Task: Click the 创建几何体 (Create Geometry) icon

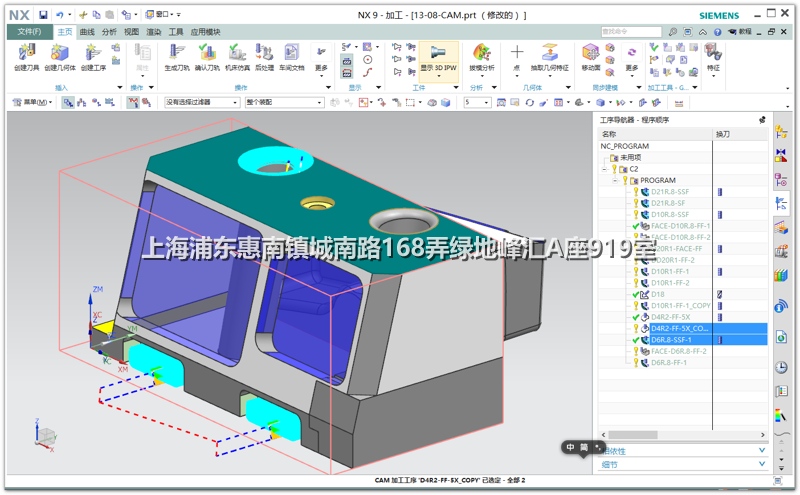Action: tap(57, 56)
